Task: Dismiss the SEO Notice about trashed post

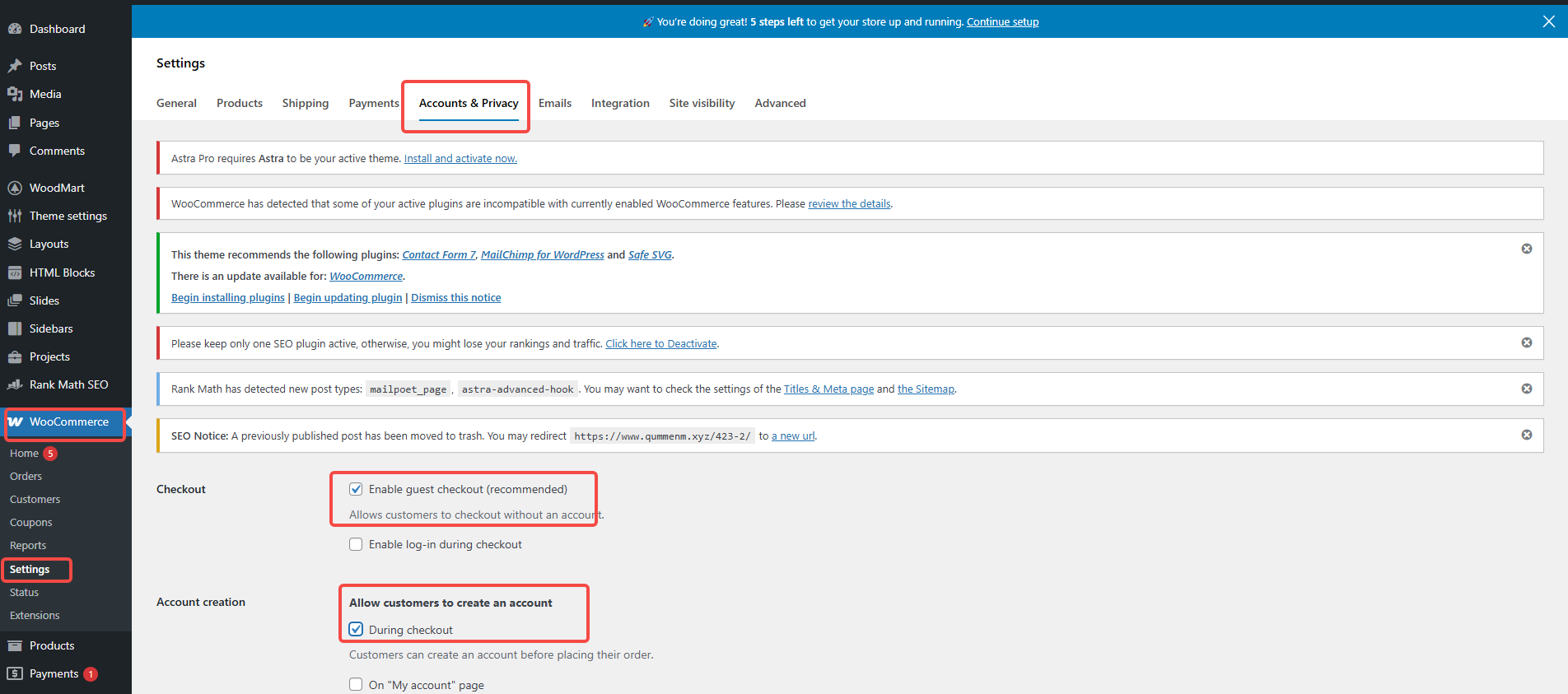Action: pos(1526,435)
